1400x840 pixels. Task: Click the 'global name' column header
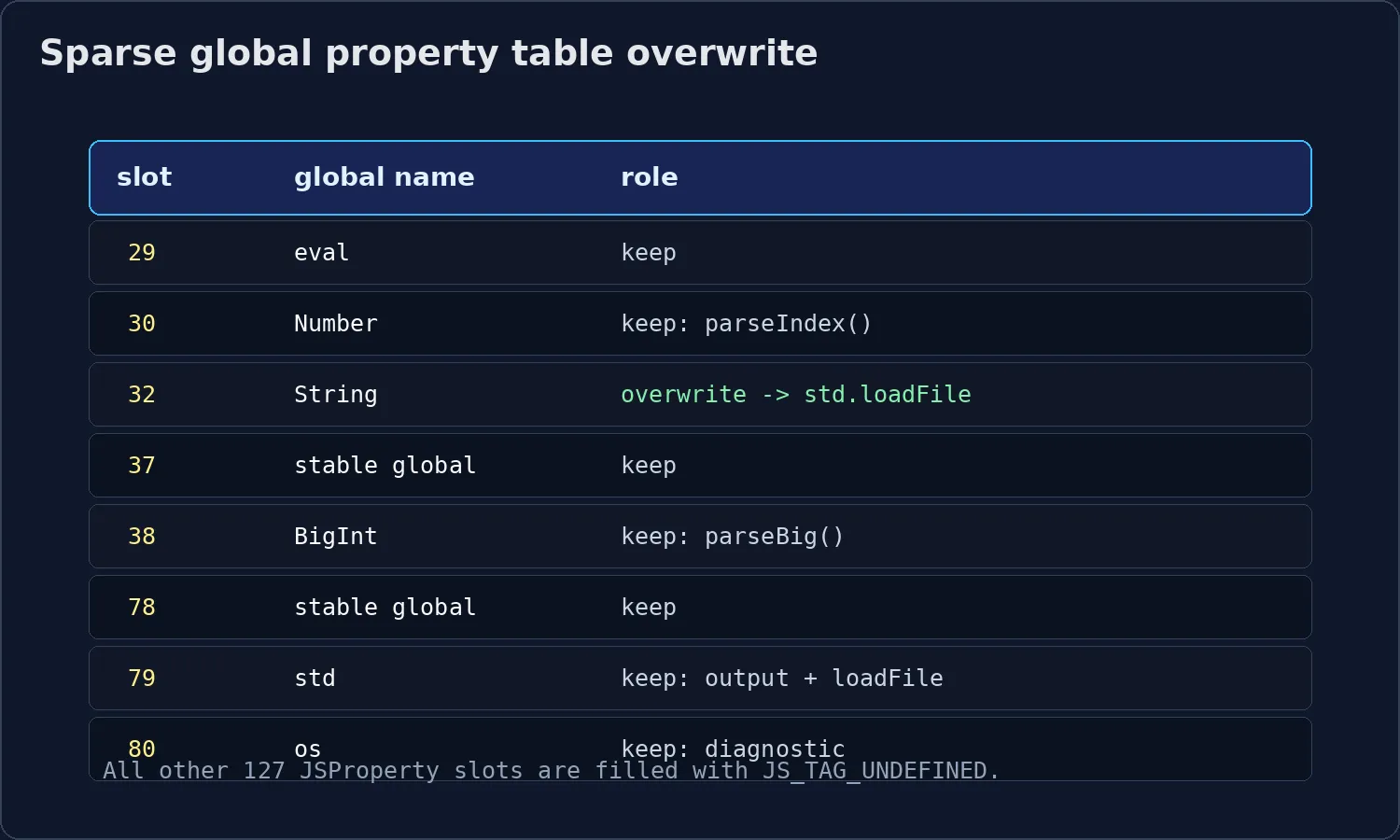(x=385, y=177)
